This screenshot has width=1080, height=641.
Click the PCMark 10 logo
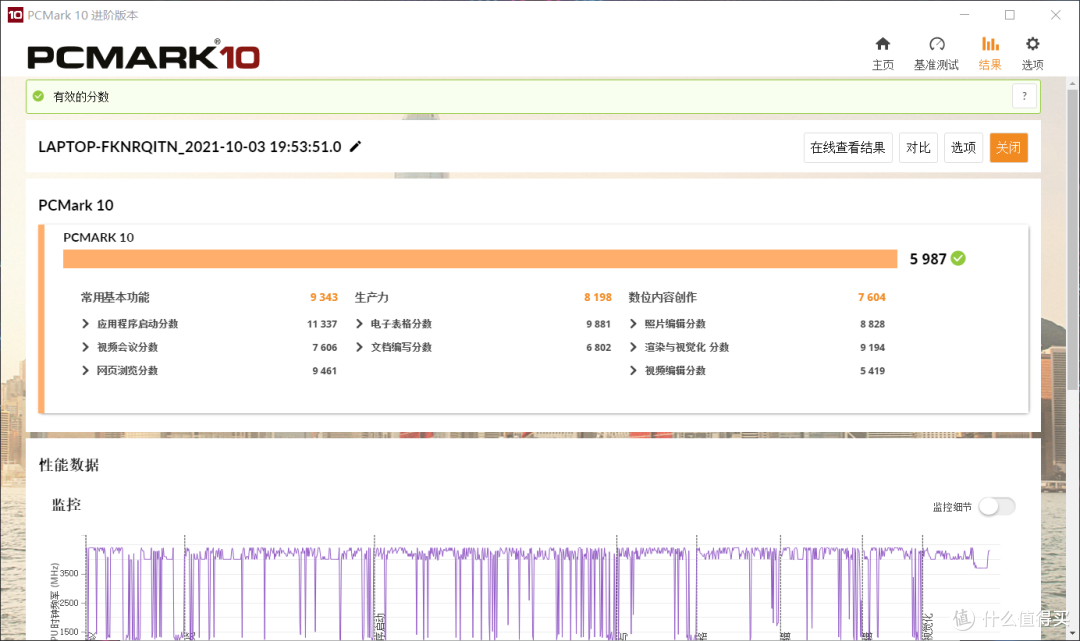pyautogui.click(x=143, y=56)
